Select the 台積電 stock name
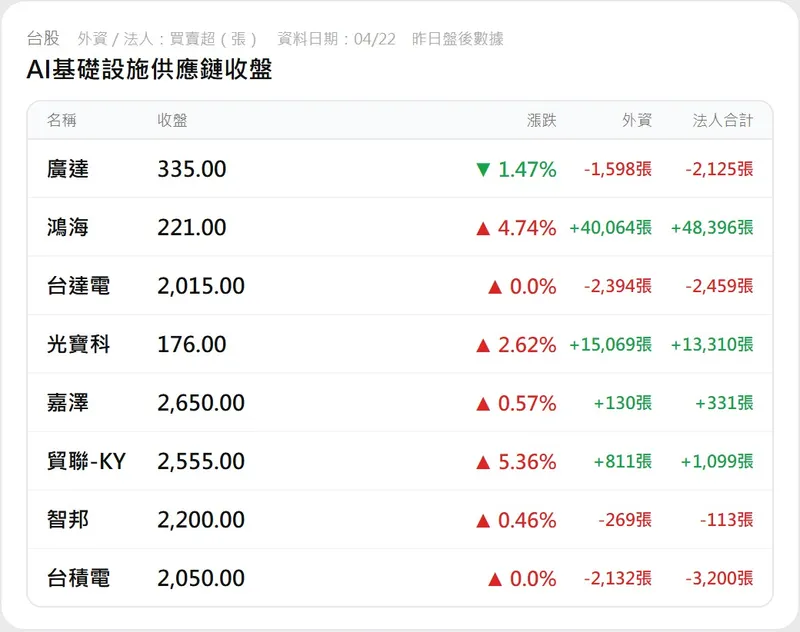 (78, 579)
